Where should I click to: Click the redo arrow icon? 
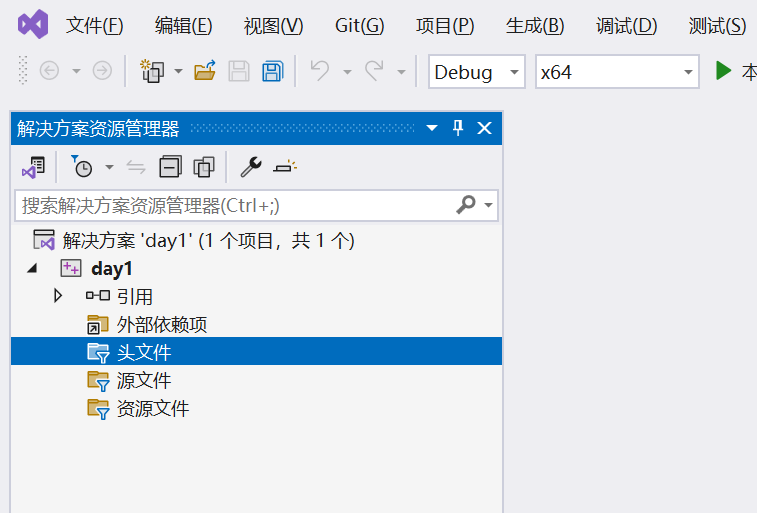[x=374, y=71]
